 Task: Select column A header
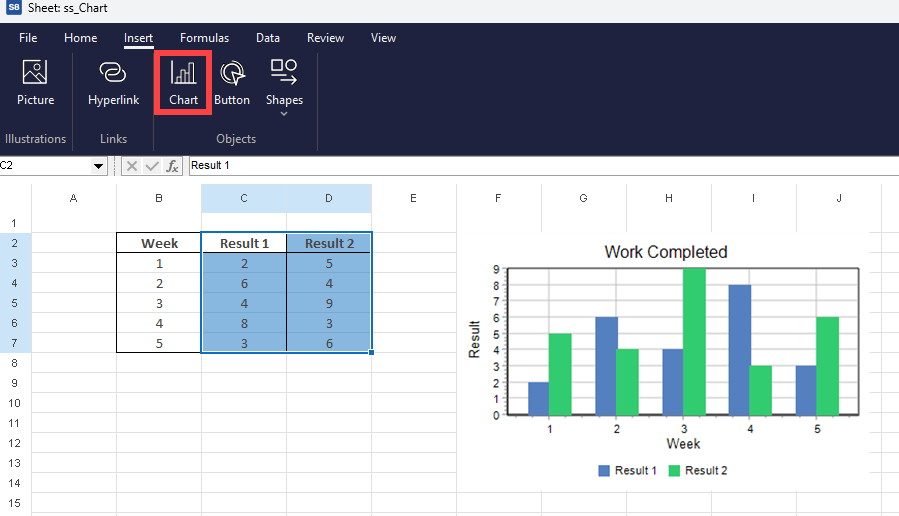coord(73,198)
